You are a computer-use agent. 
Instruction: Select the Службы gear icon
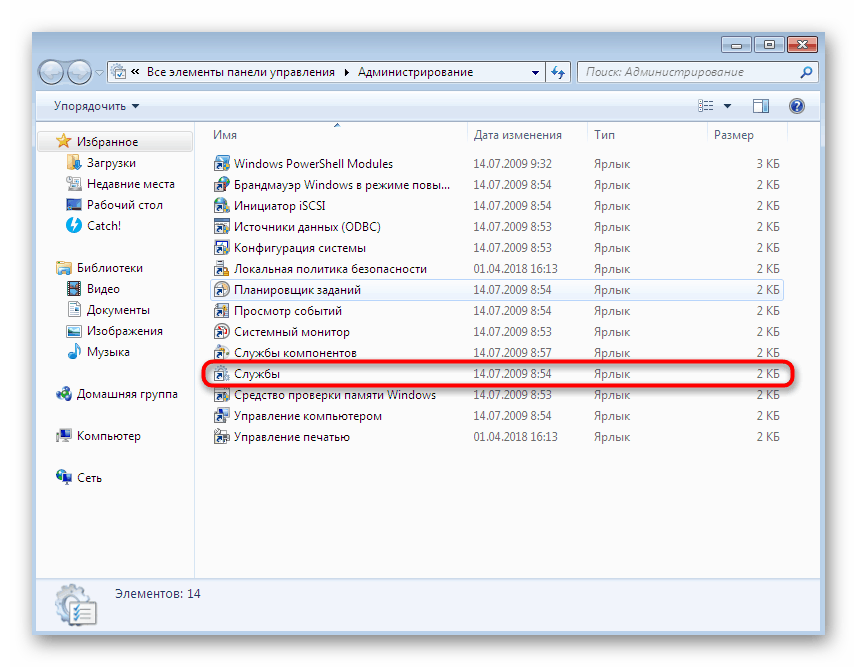point(221,374)
